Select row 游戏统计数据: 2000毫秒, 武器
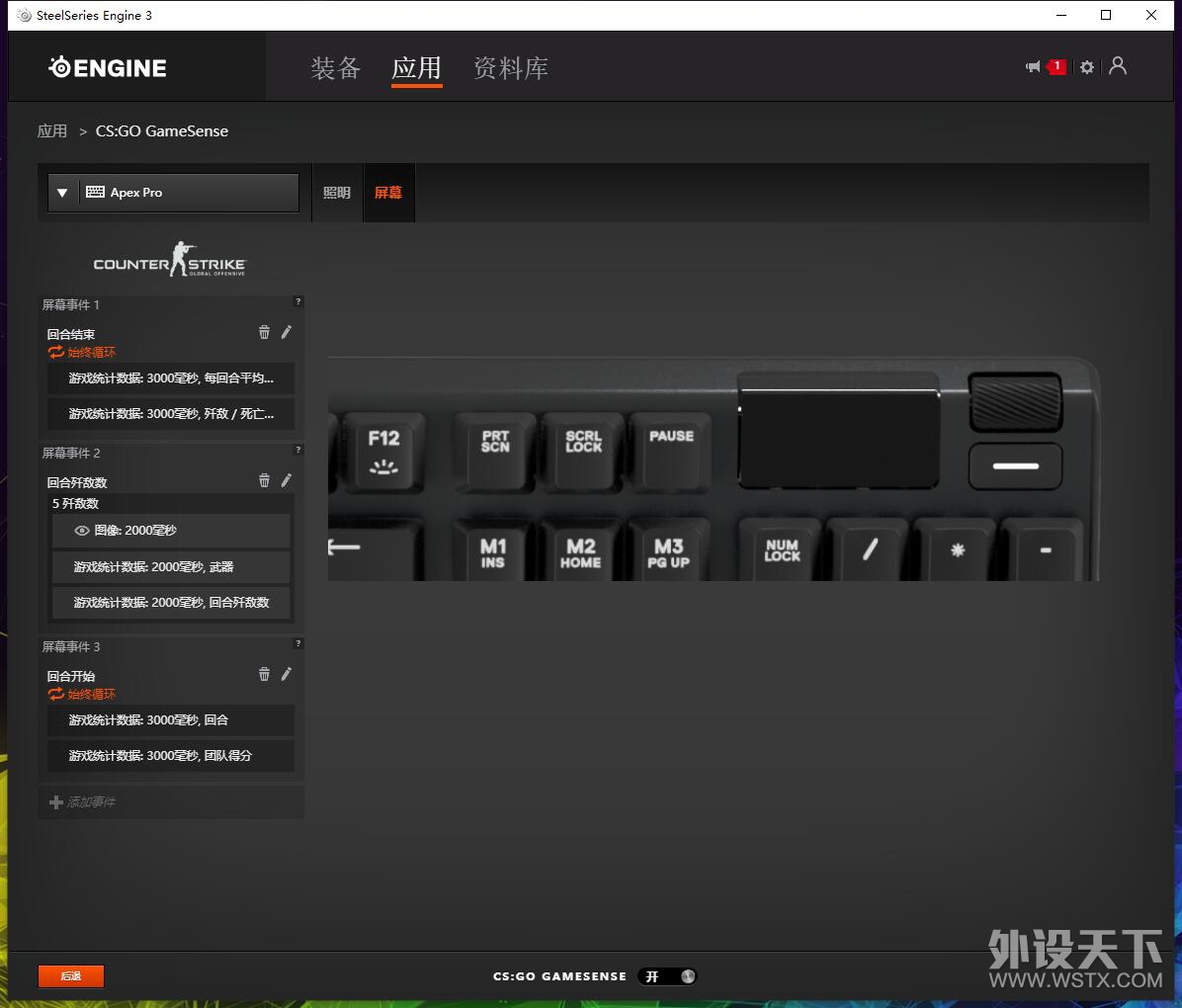This screenshot has width=1182, height=1008. [x=170, y=567]
